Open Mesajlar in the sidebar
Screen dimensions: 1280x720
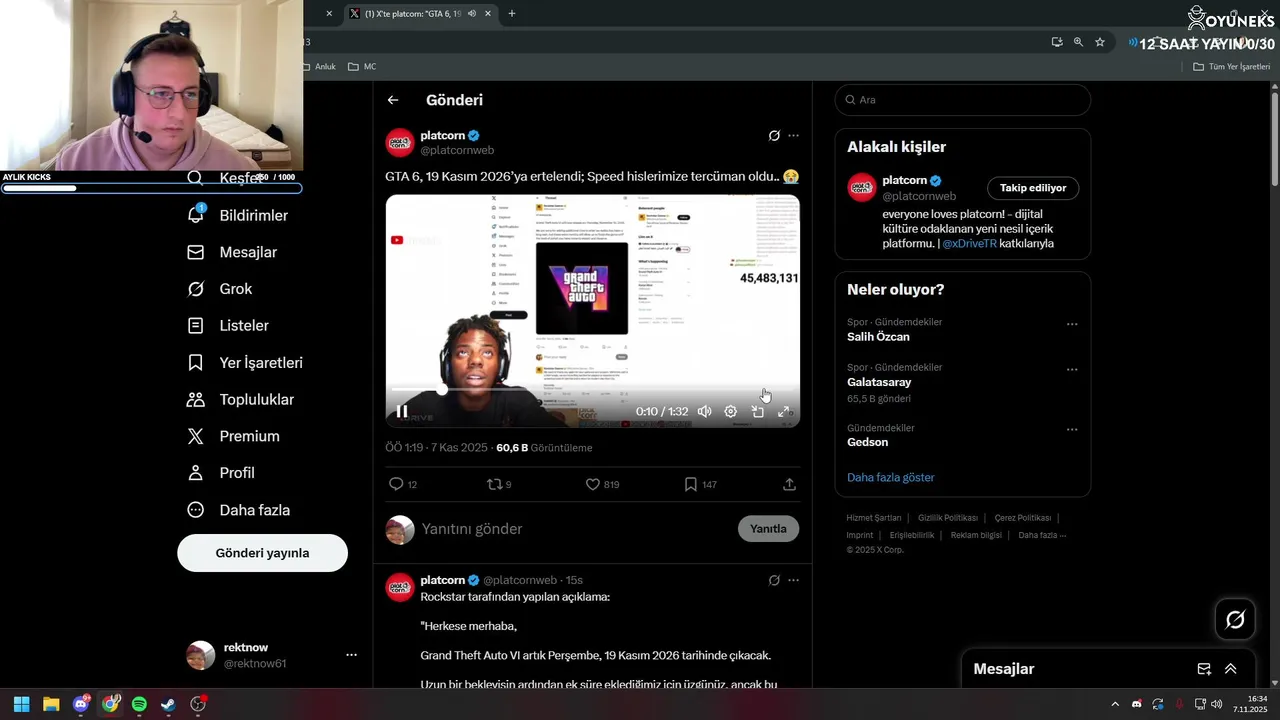[x=232, y=253]
